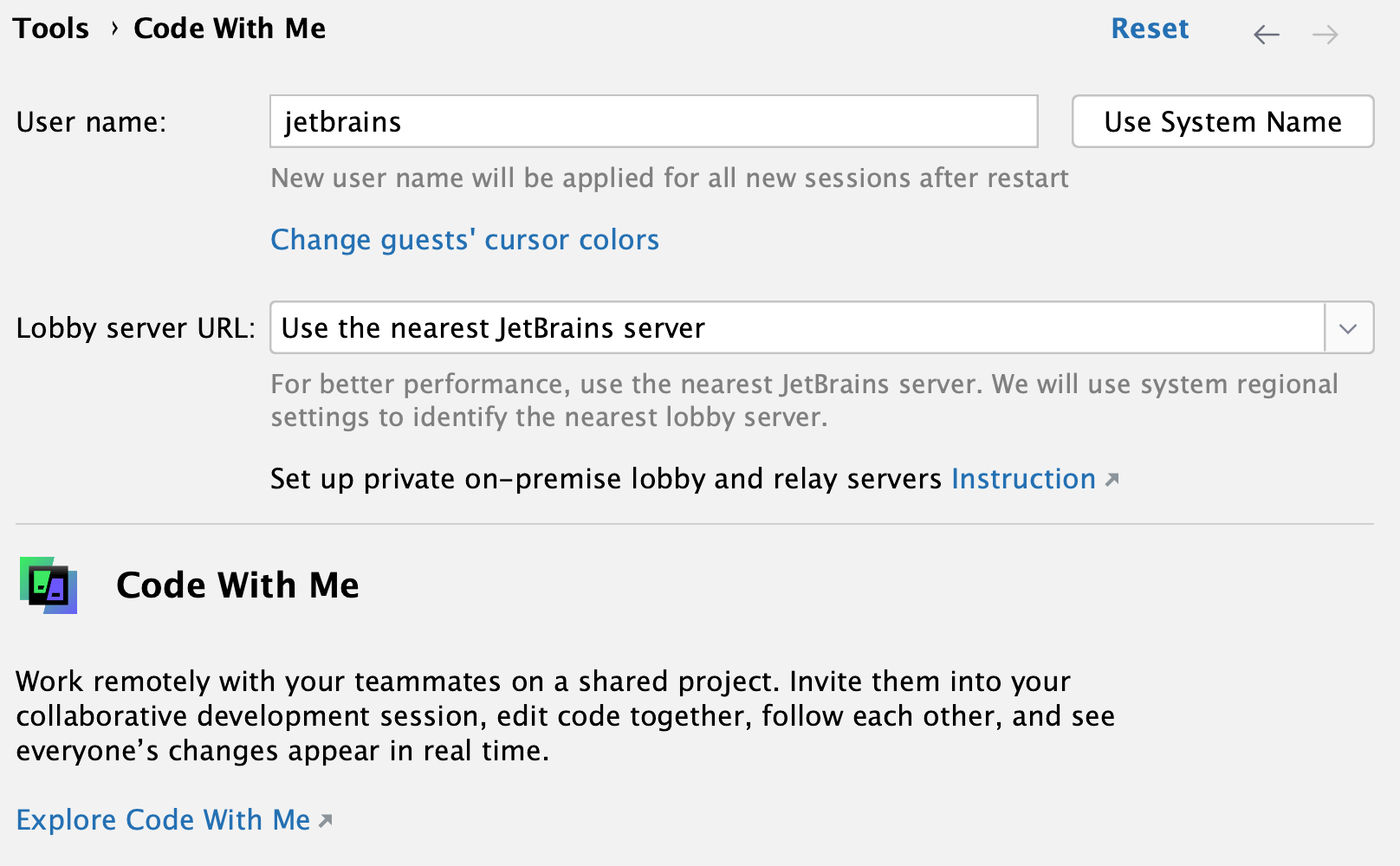
Task: Focus the User name field containing jetbrains
Action: coord(653,122)
